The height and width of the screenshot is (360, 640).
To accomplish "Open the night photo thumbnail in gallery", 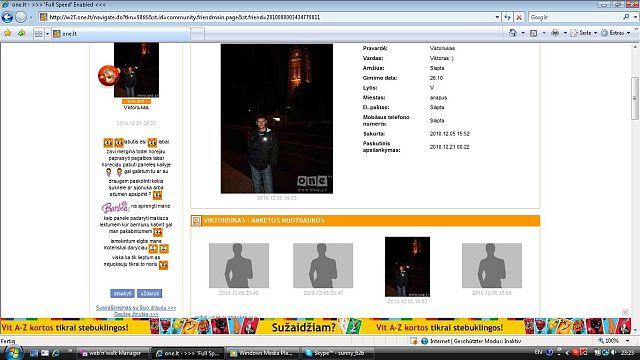I will (x=407, y=267).
